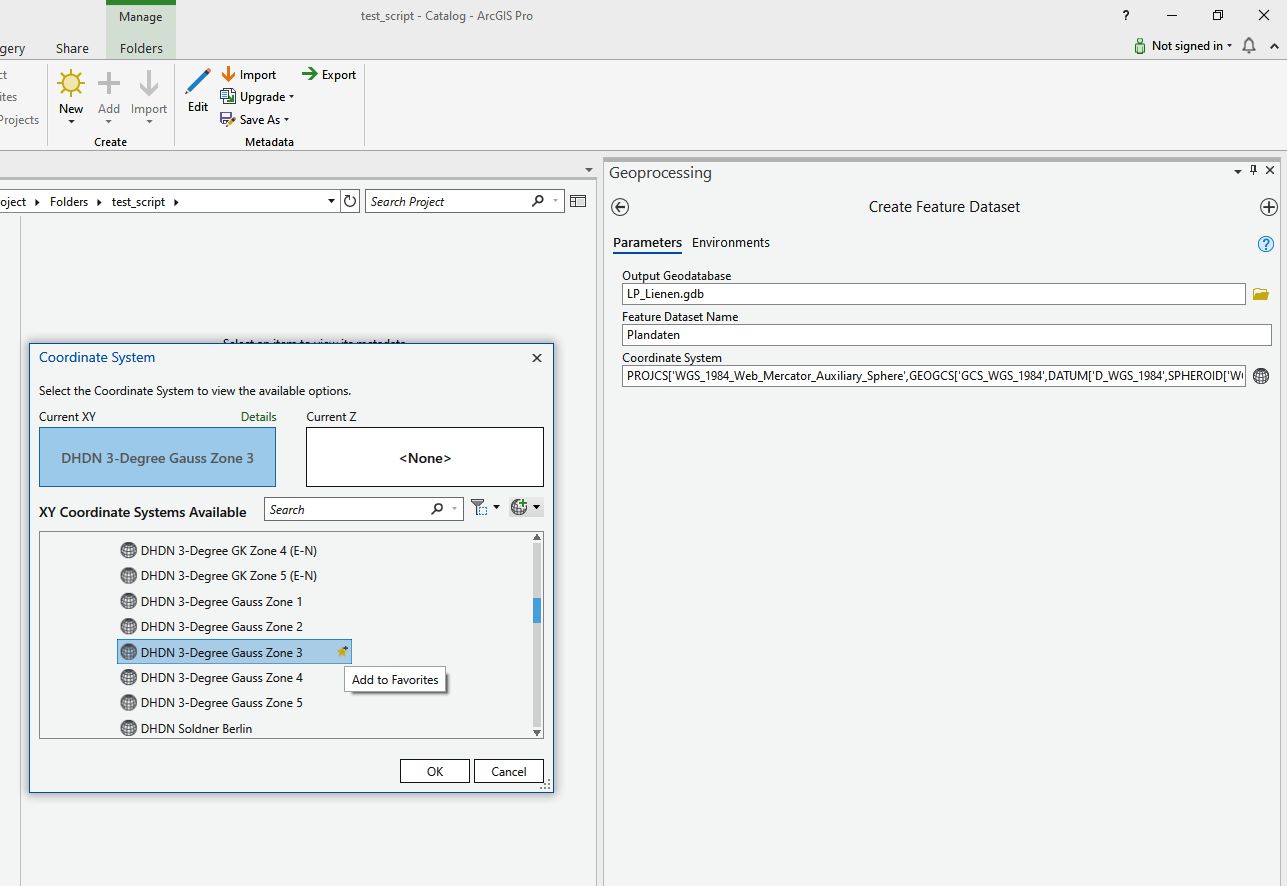The height and width of the screenshot is (886, 1287).
Task: Click the ribbon Import down-arrow icon in Create group
Action: [149, 83]
